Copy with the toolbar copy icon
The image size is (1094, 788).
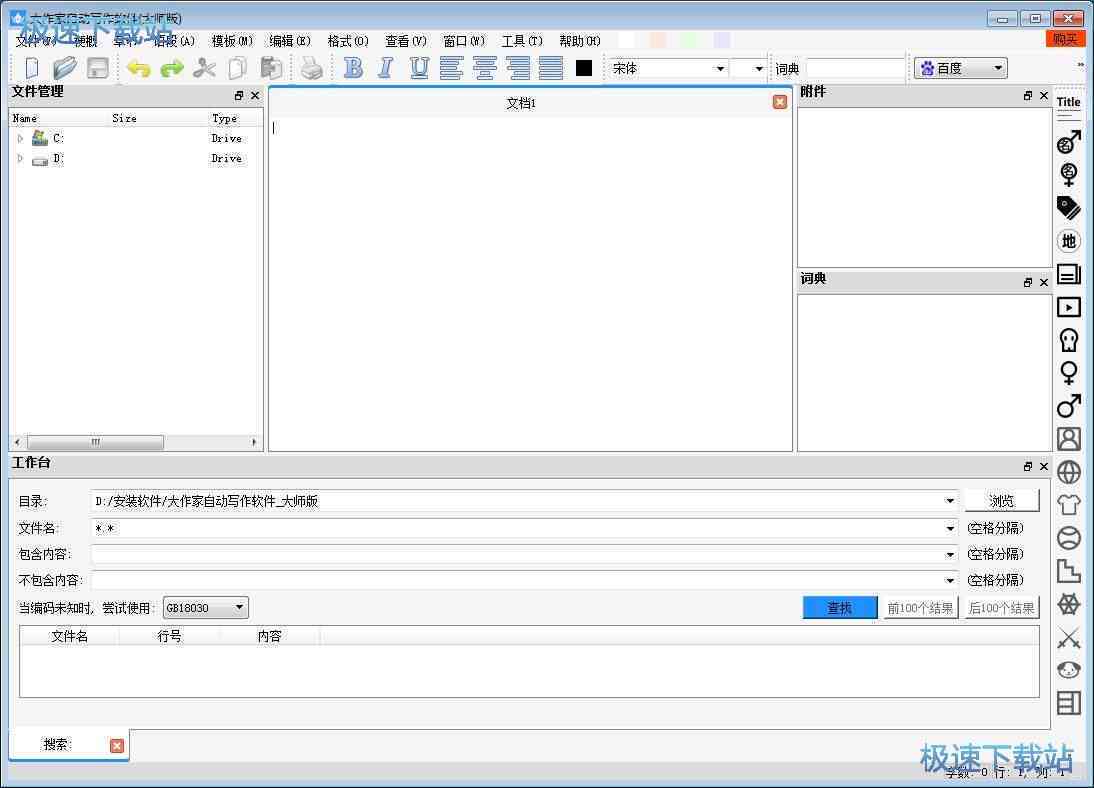pos(238,68)
